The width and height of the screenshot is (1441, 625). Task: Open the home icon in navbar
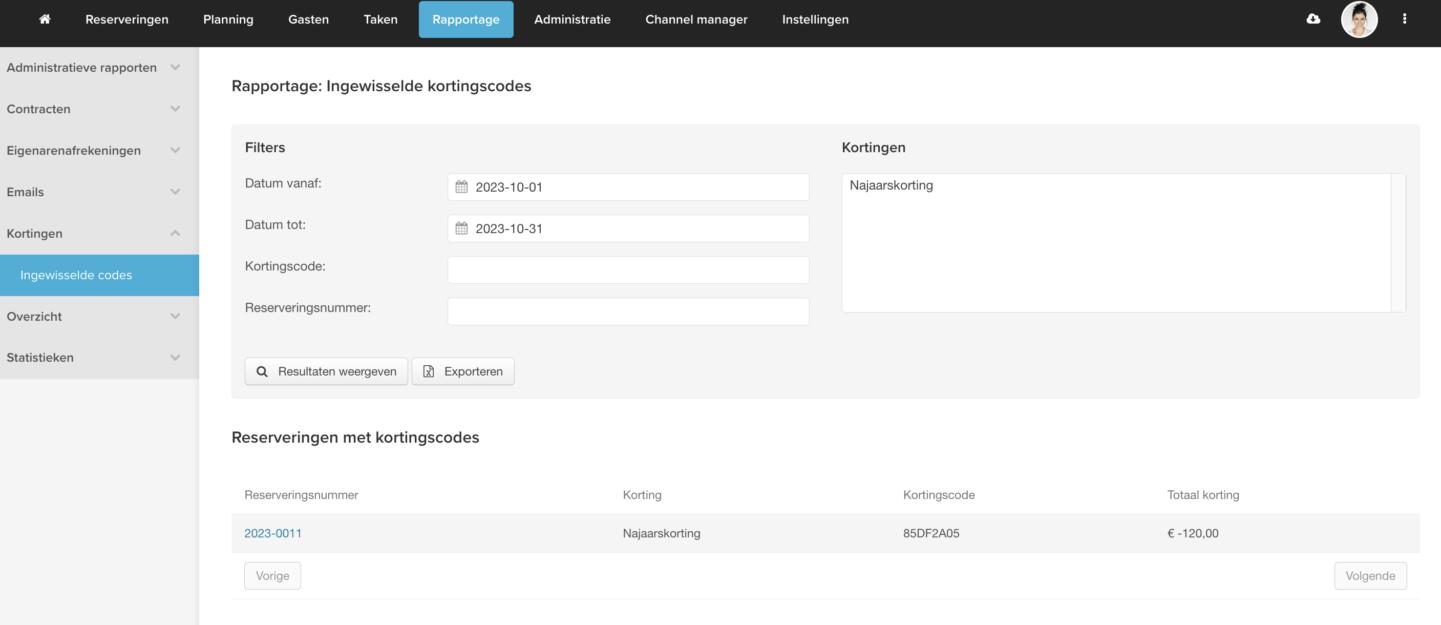click(45, 19)
